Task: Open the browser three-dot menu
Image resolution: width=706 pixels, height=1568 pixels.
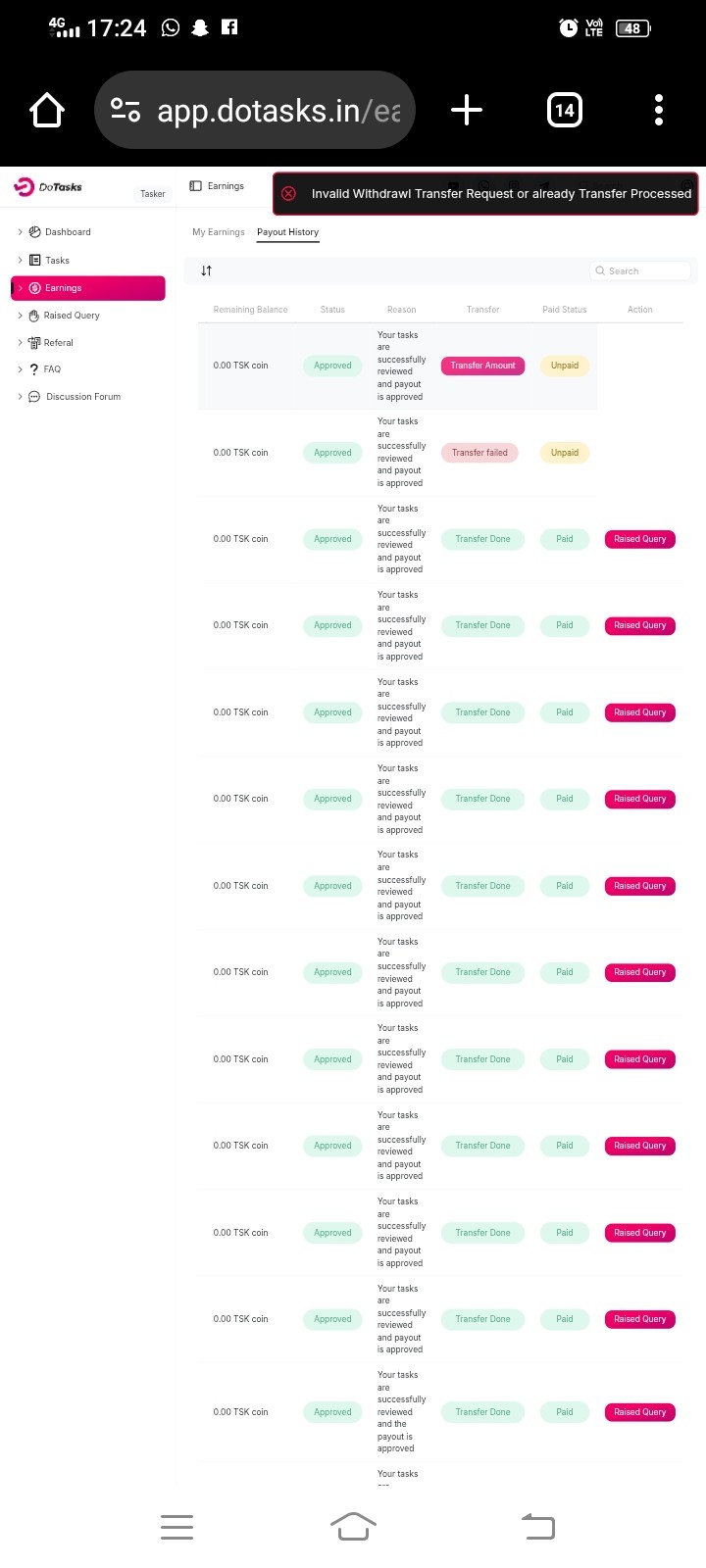Action: 659,110
